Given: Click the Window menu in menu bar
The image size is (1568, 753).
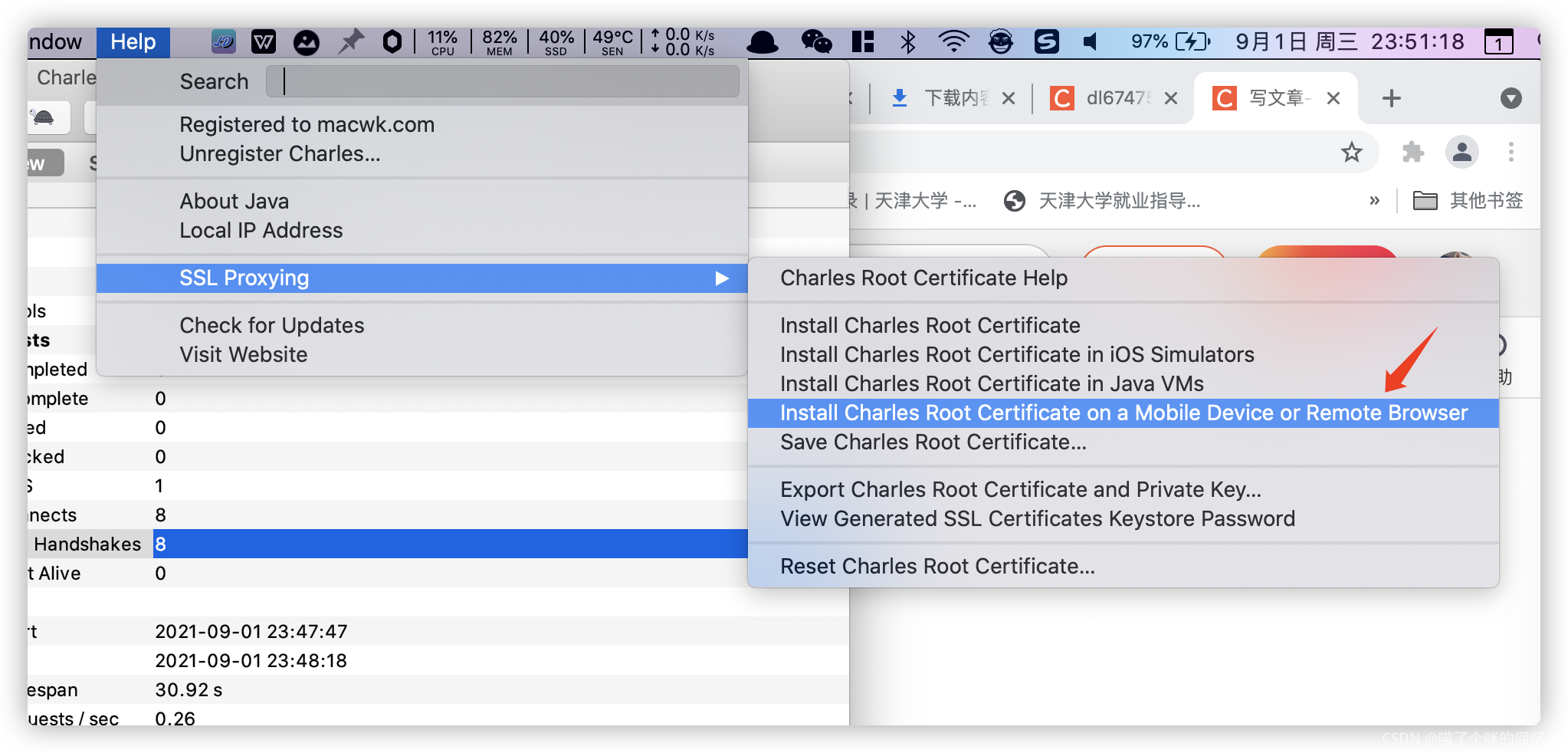Looking at the screenshot, I should pos(55,41).
